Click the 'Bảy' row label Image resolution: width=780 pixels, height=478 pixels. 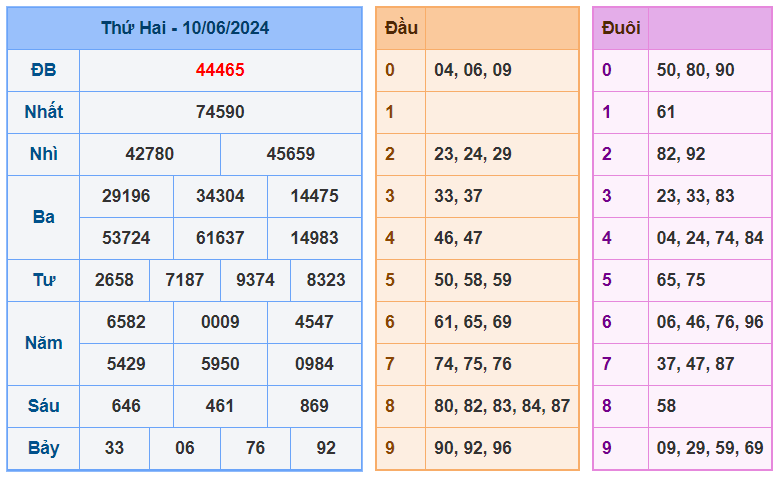43,448
